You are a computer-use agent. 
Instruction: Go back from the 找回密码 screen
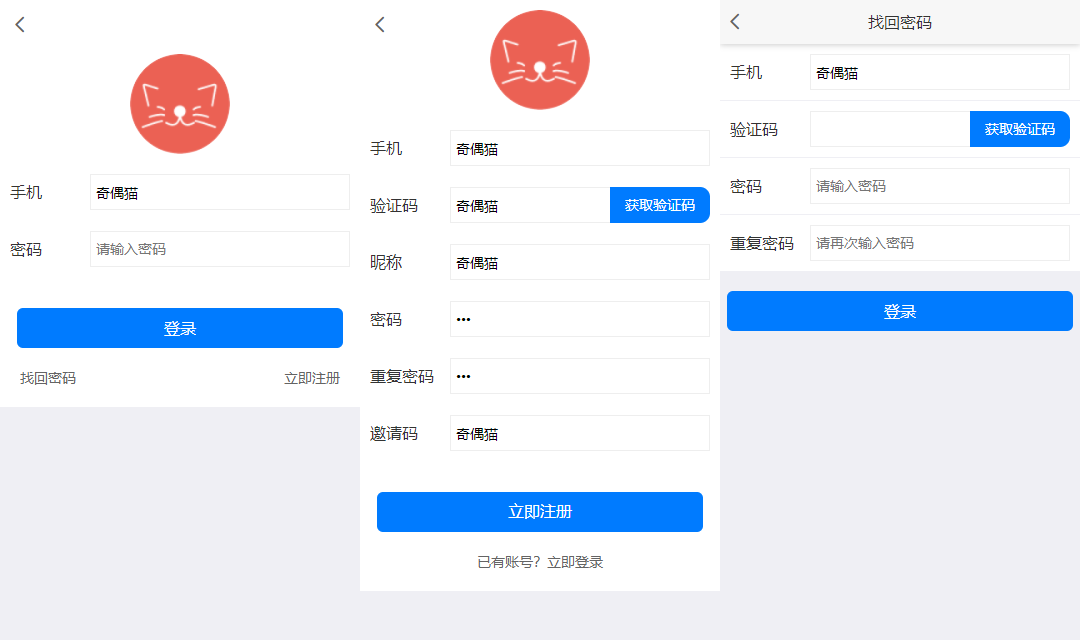pyautogui.click(x=735, y=21)
